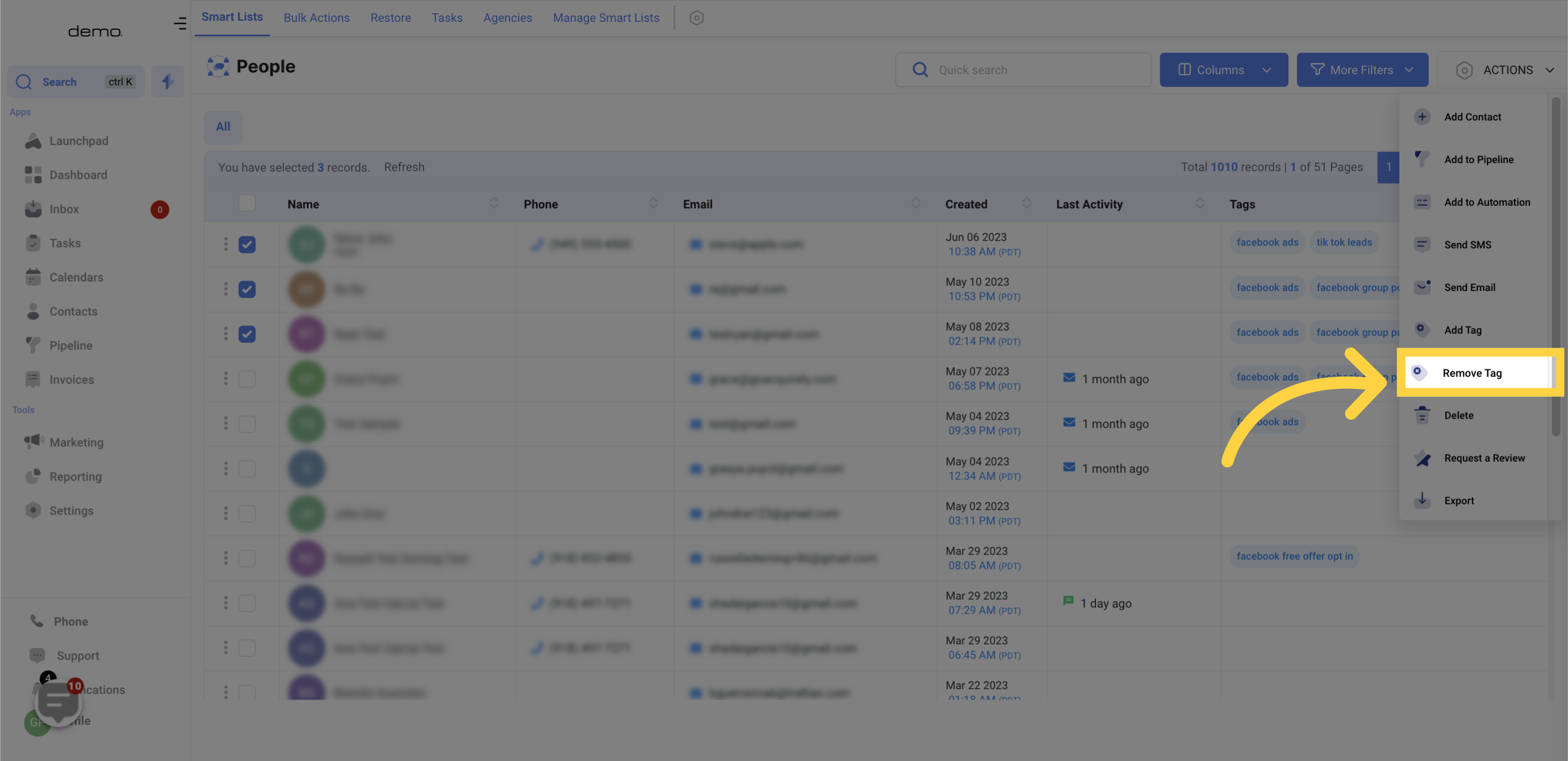Click the Send SMS message icon

coord(1422,245)
